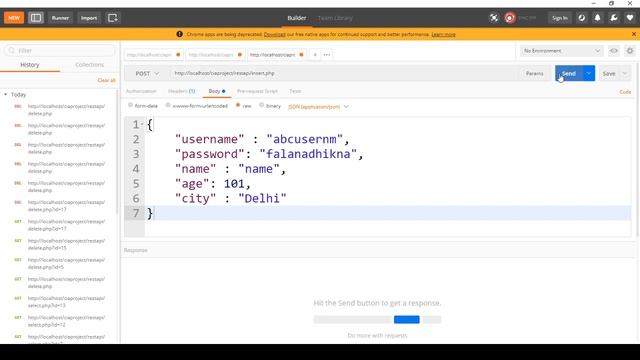Viewport: 640px width, 360px height.
Task: Open the proxy/interceptor satellite icon
Action: 494,18
